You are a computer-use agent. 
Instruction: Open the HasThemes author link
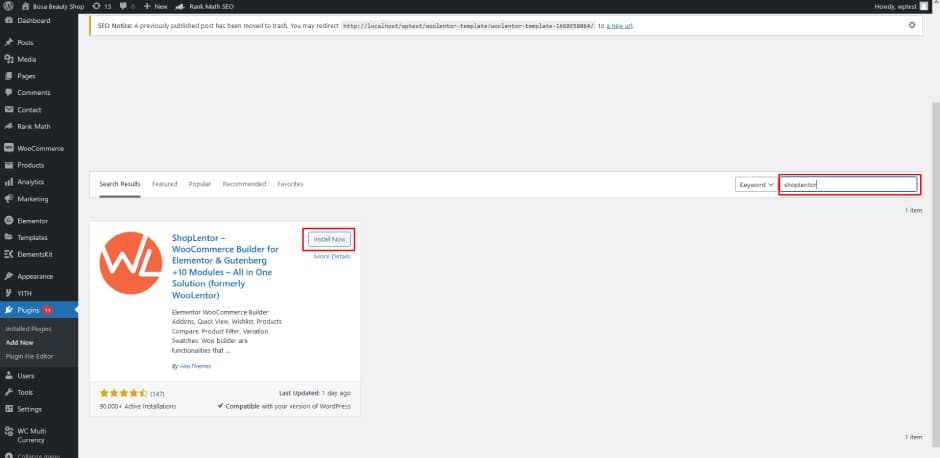[x=195, y=366]
